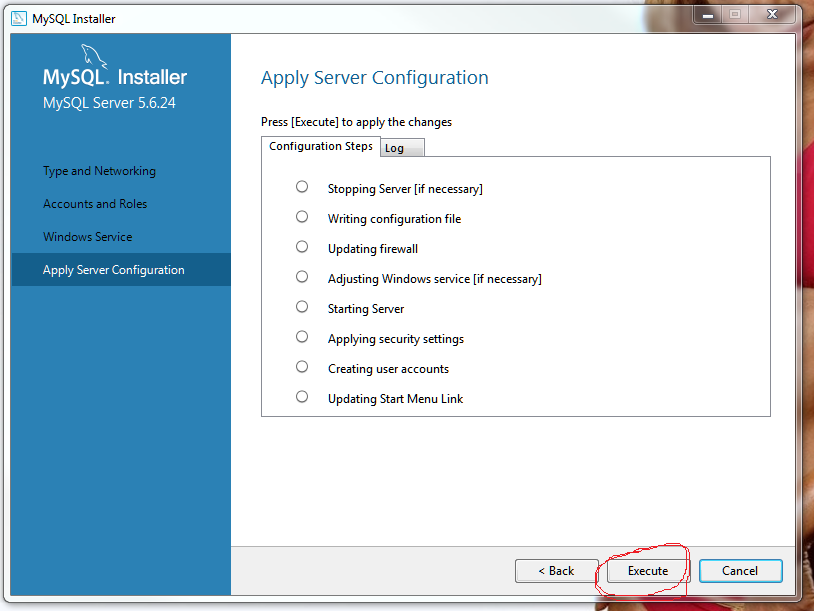814x611 pixels.
Task: Click the MySQL dolphin logo
Action: click(x=93, y=57)
